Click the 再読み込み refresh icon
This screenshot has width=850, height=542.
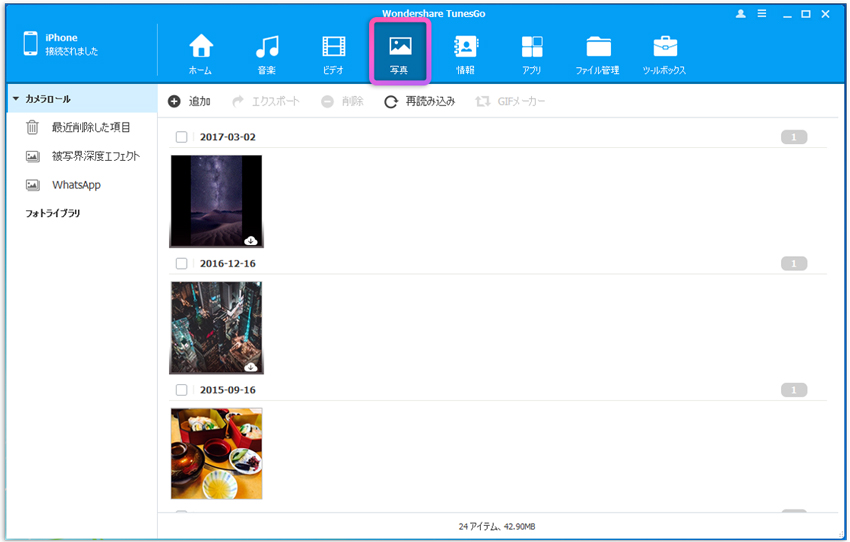tap(391, 102)
